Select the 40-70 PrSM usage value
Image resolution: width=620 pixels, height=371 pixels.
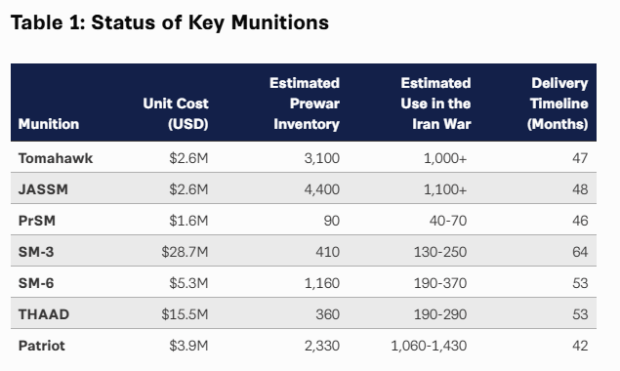pos(448,221)
